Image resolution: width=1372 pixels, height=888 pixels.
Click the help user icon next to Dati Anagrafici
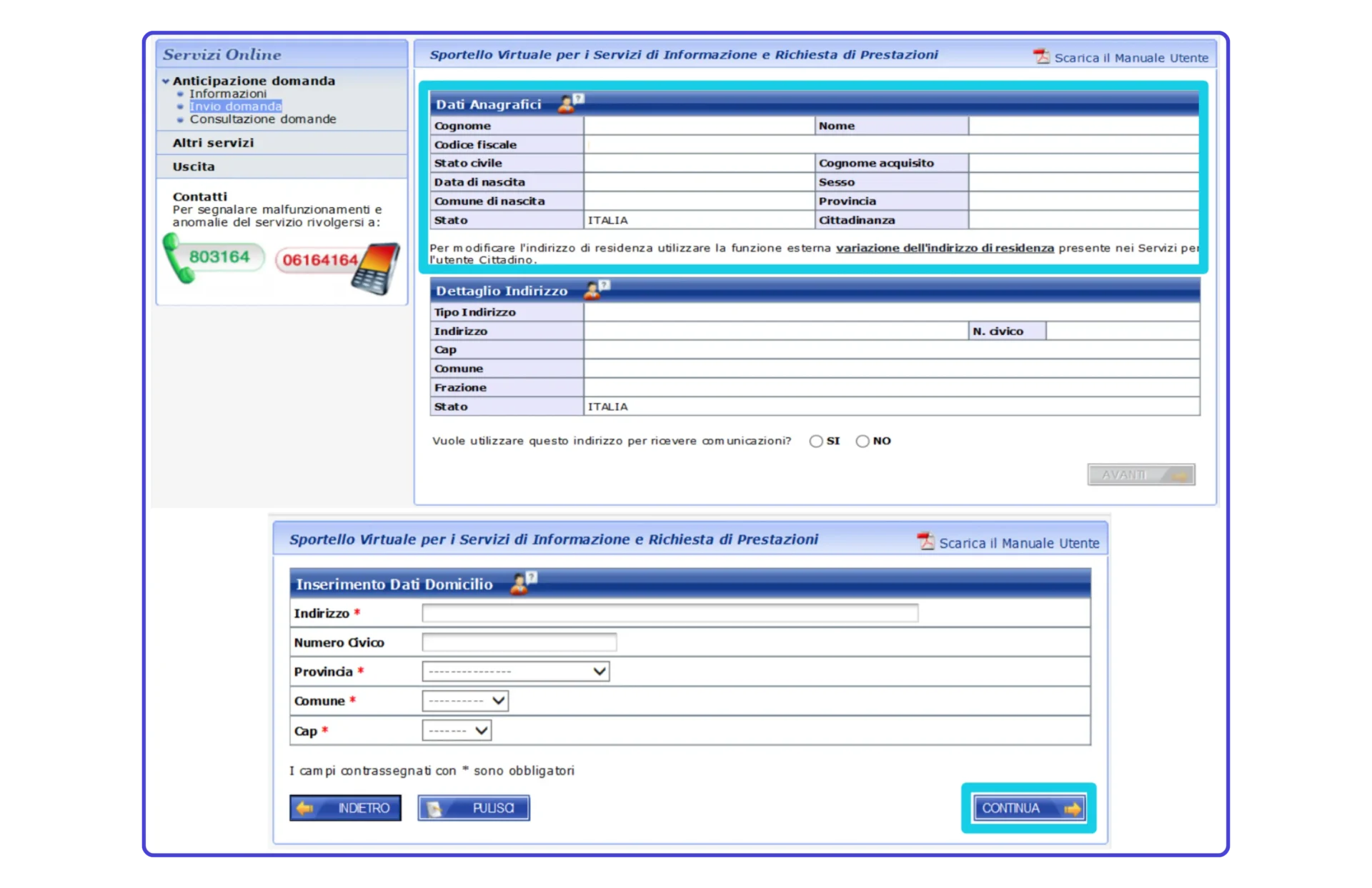[x=570, y=104]
